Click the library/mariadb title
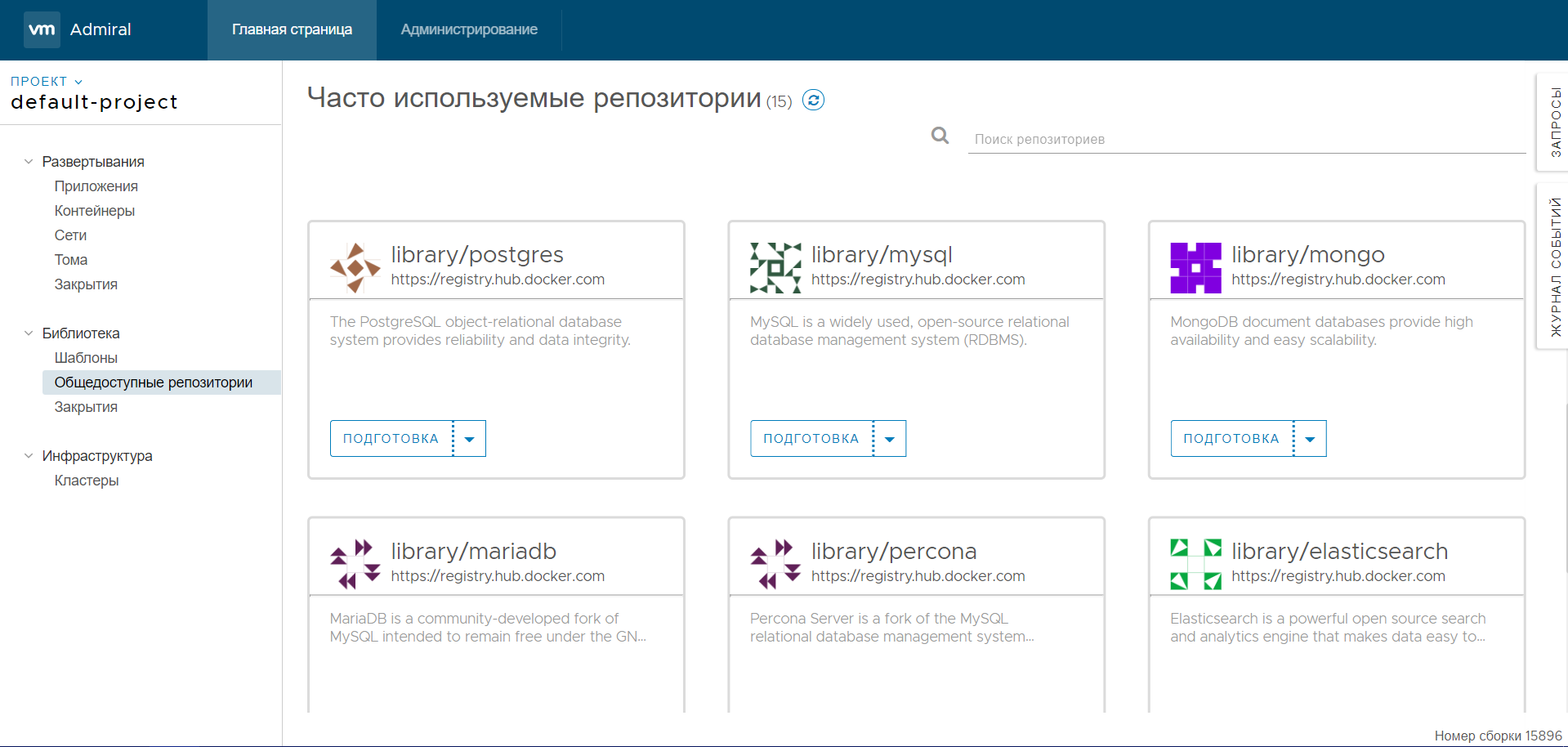This screenshot has width=1568, height=747. click(474, 552)
